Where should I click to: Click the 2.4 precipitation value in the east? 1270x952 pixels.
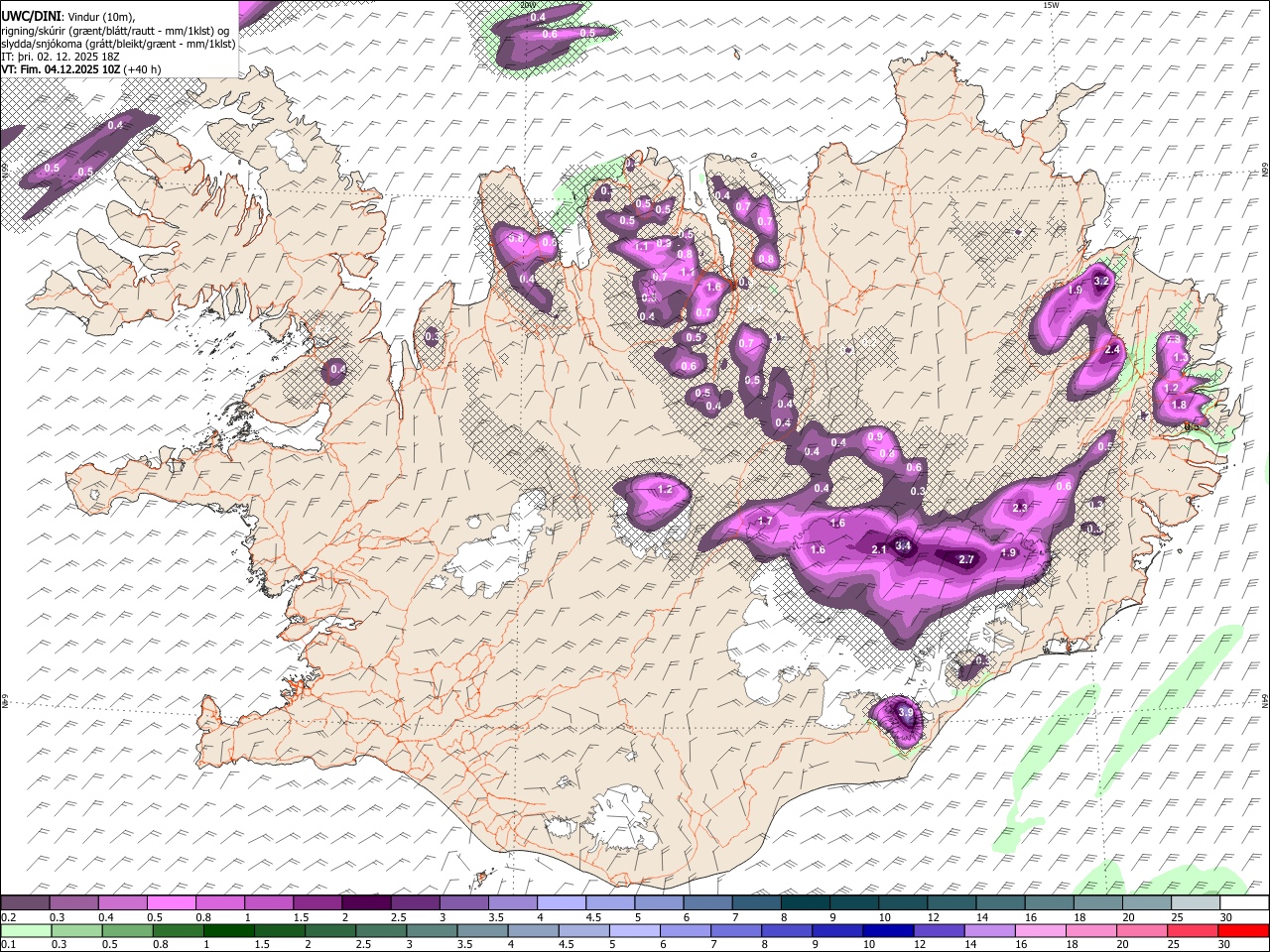tap(1112, 349)
